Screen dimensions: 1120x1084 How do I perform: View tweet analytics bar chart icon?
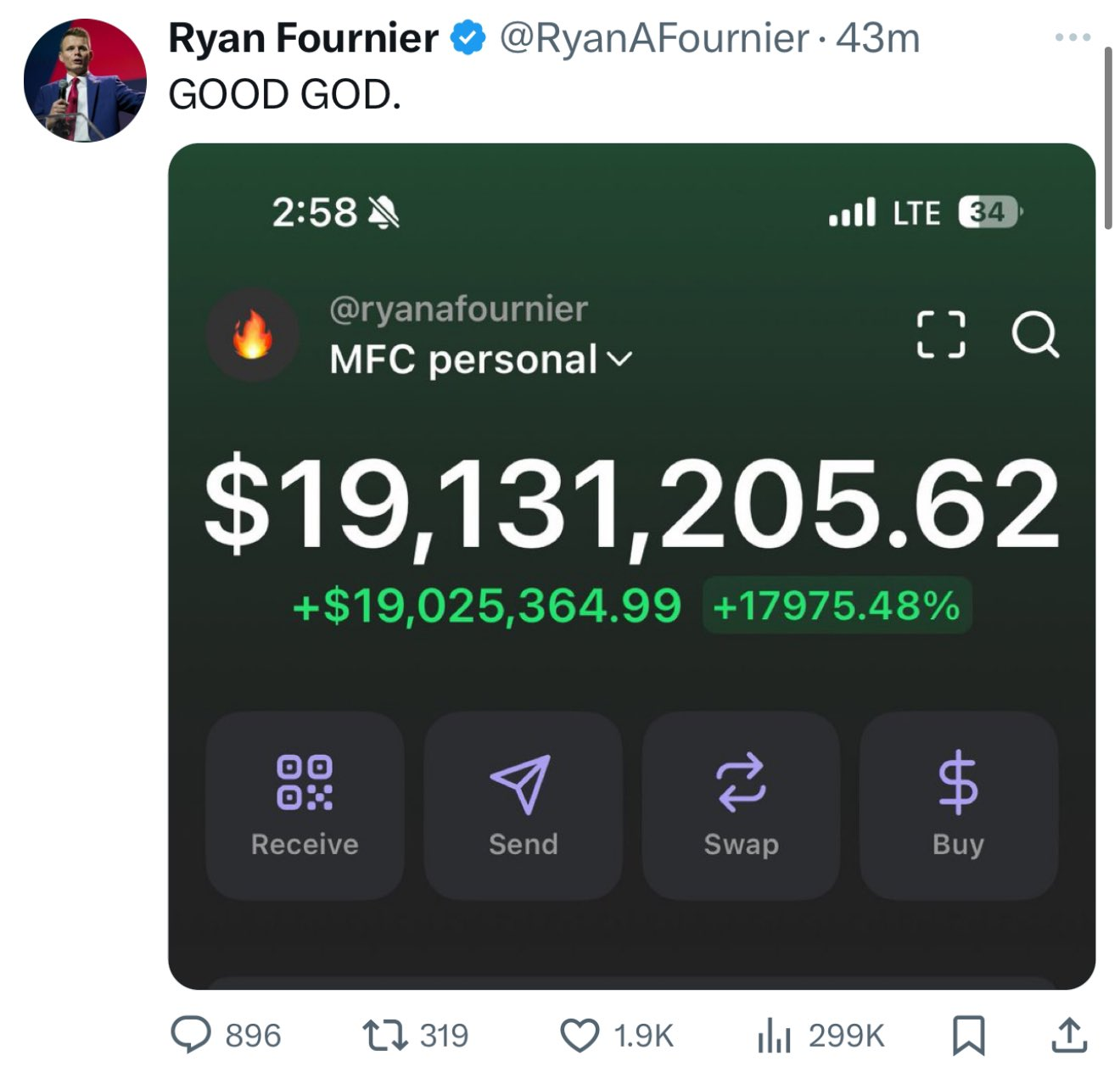(774, 1036)
